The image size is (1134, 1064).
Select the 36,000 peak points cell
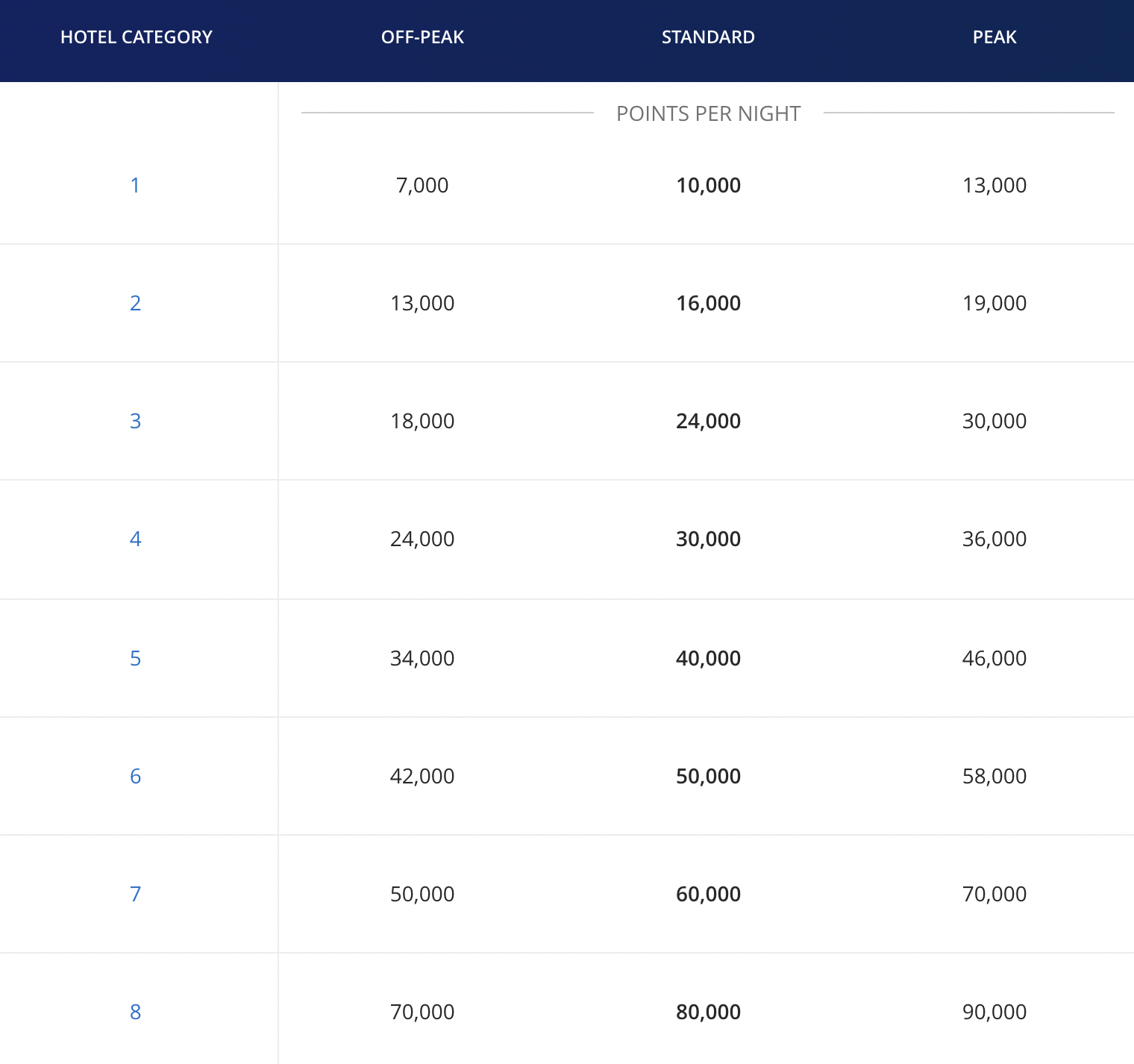[x=994, y=539]
